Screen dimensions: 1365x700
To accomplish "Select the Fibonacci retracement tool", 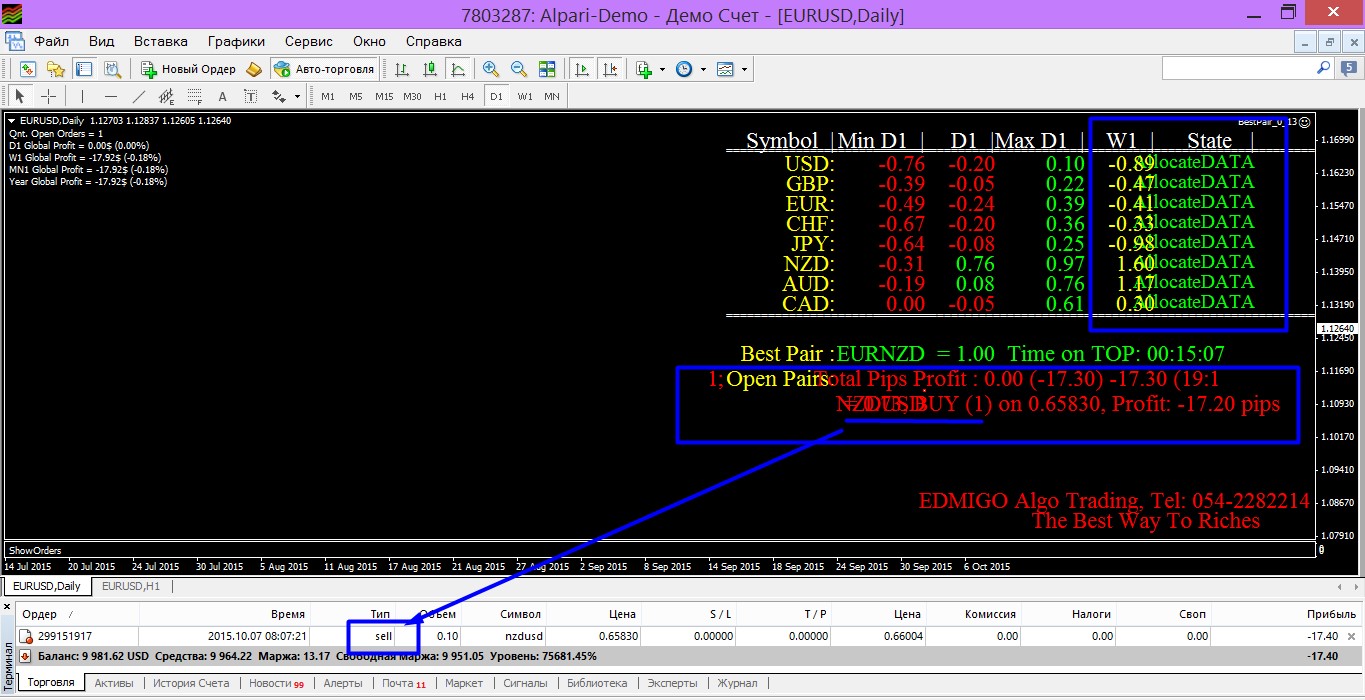I will pyautogui.click(x=194, y=96).
